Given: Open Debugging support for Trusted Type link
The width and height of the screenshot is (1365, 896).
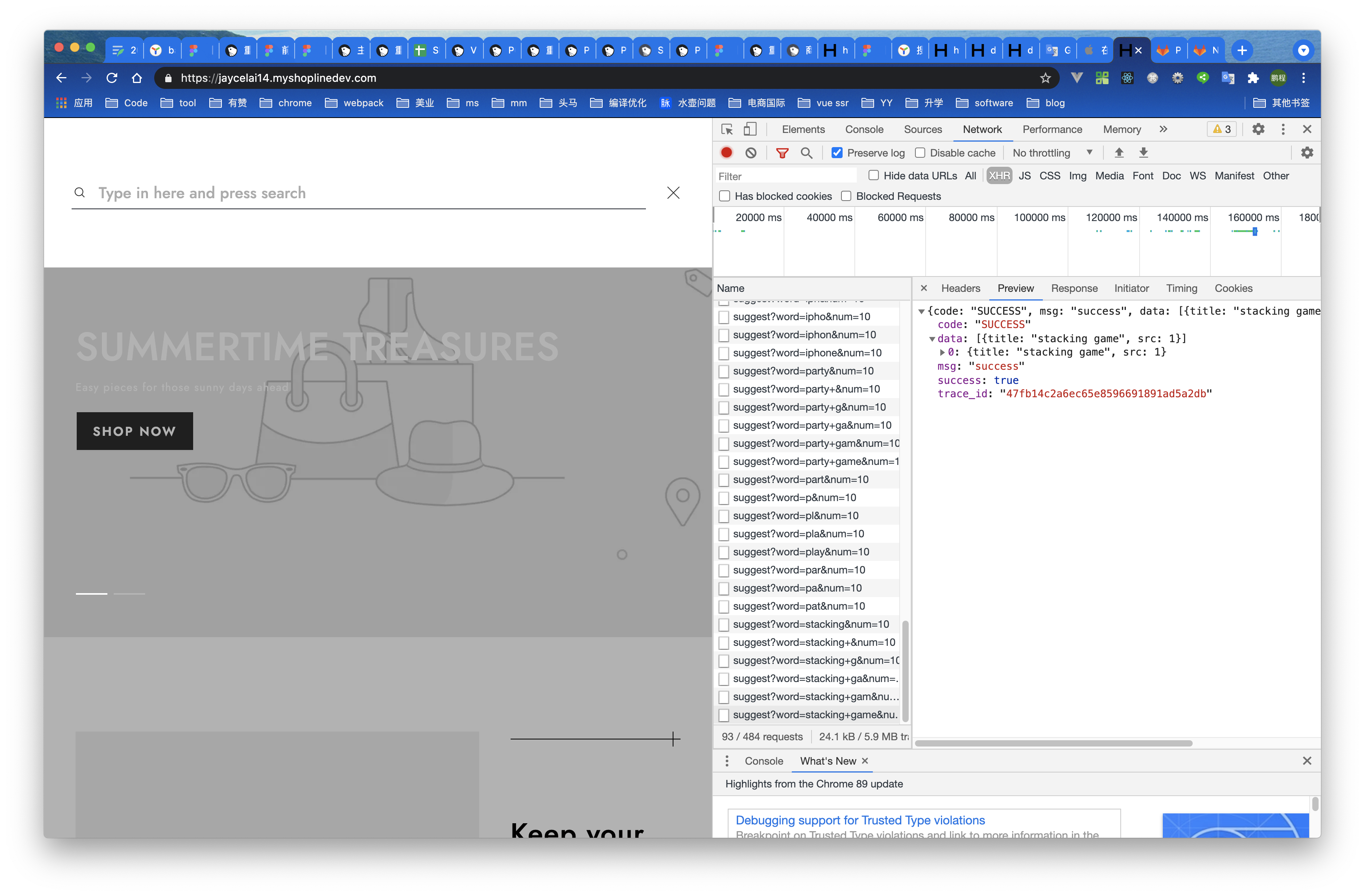Looking at the screenshot, I should 860,820.
